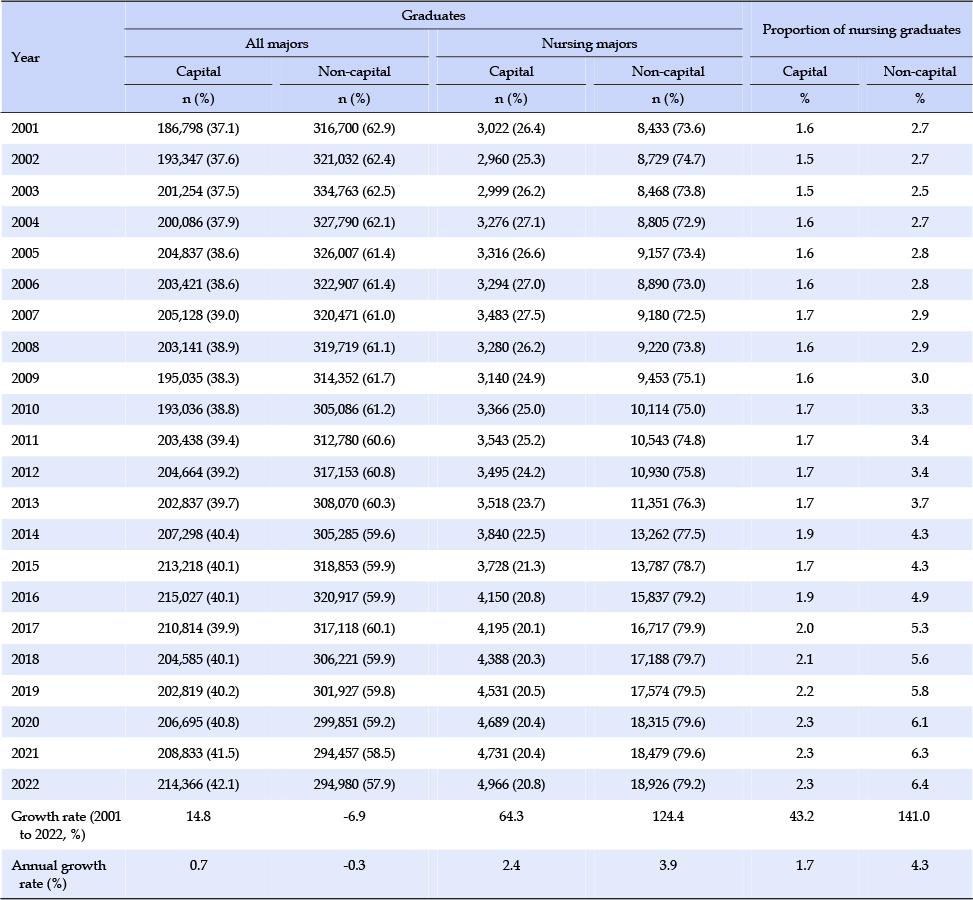Screen dimensions: 973x900
Task: Select cell 13,262 (77.5)
Action: pos(668,534)
